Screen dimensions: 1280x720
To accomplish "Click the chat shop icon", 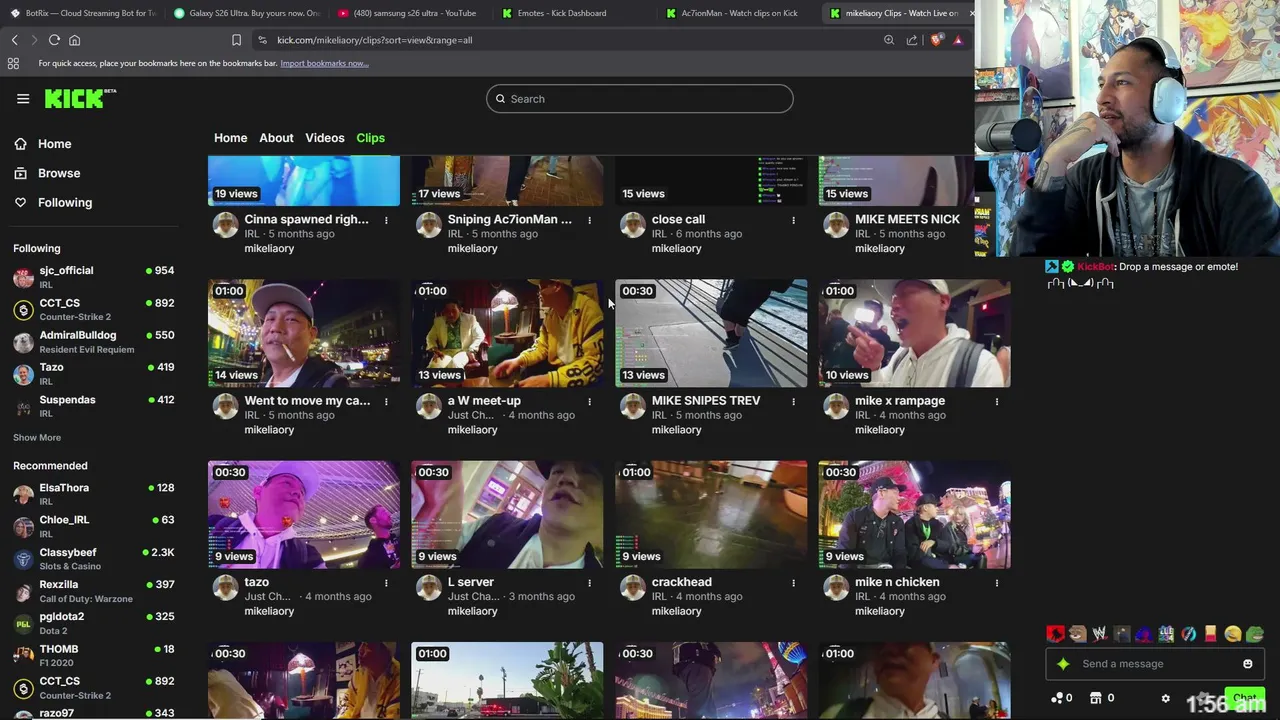I will click(1095, 698).
